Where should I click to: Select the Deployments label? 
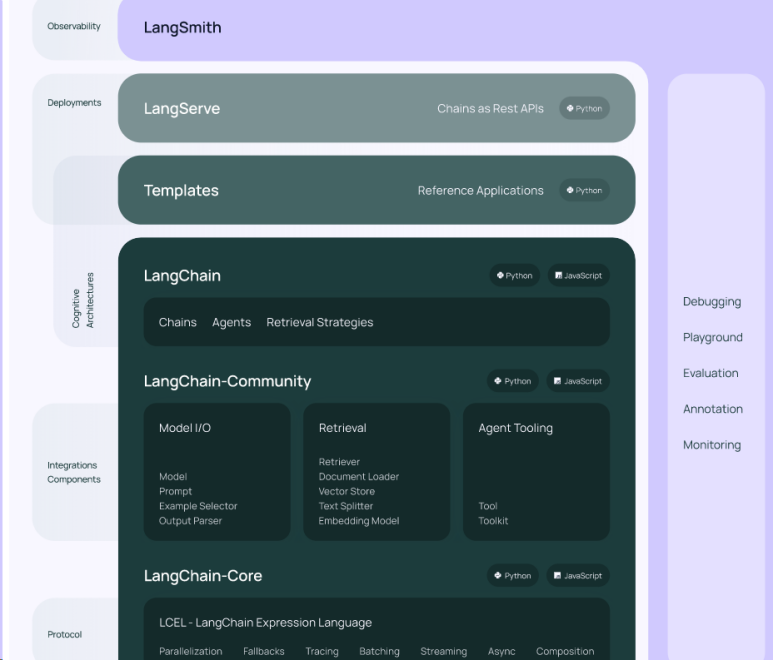tap(74, 103)
